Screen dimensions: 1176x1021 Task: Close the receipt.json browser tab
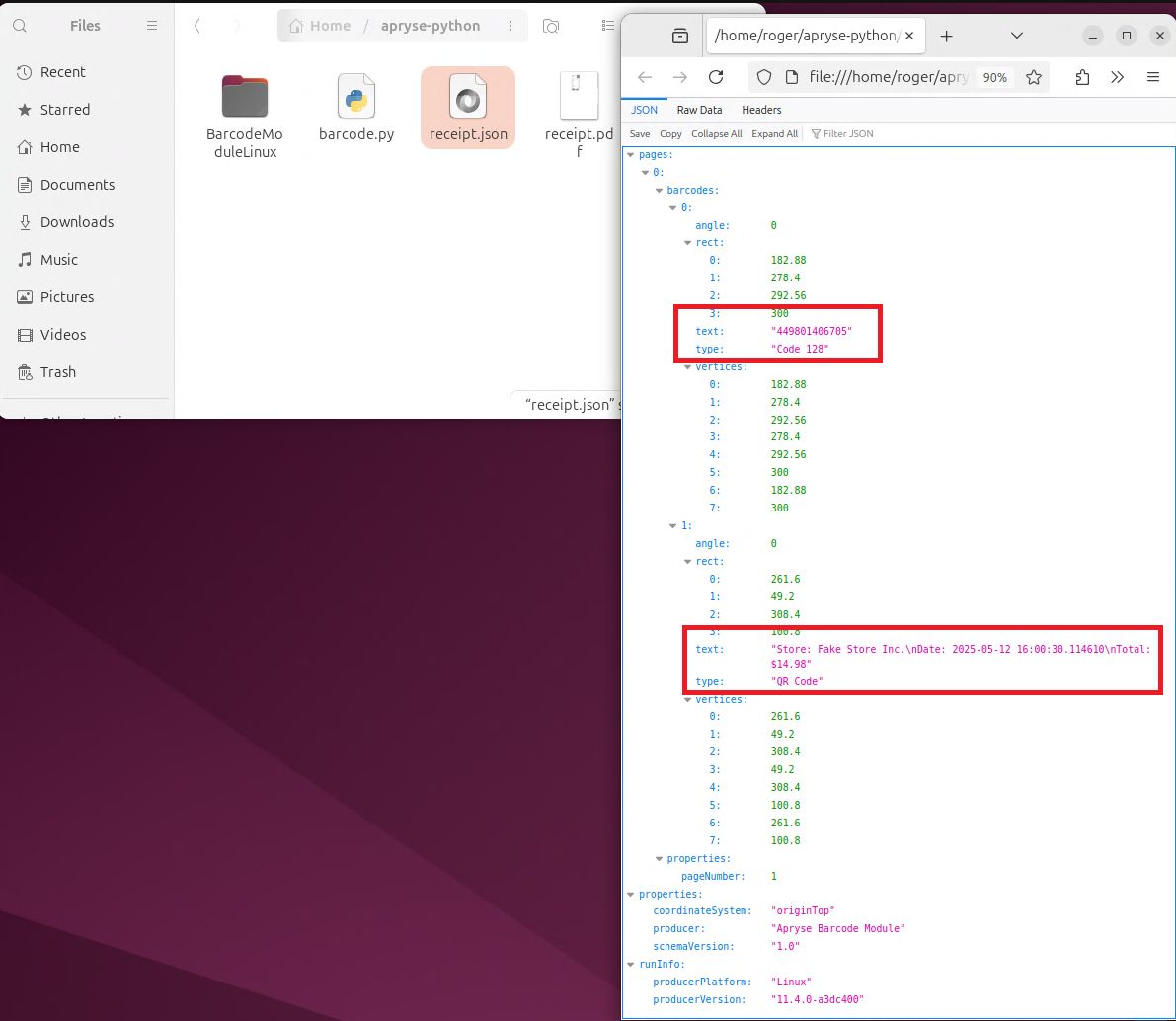(909, 36)
